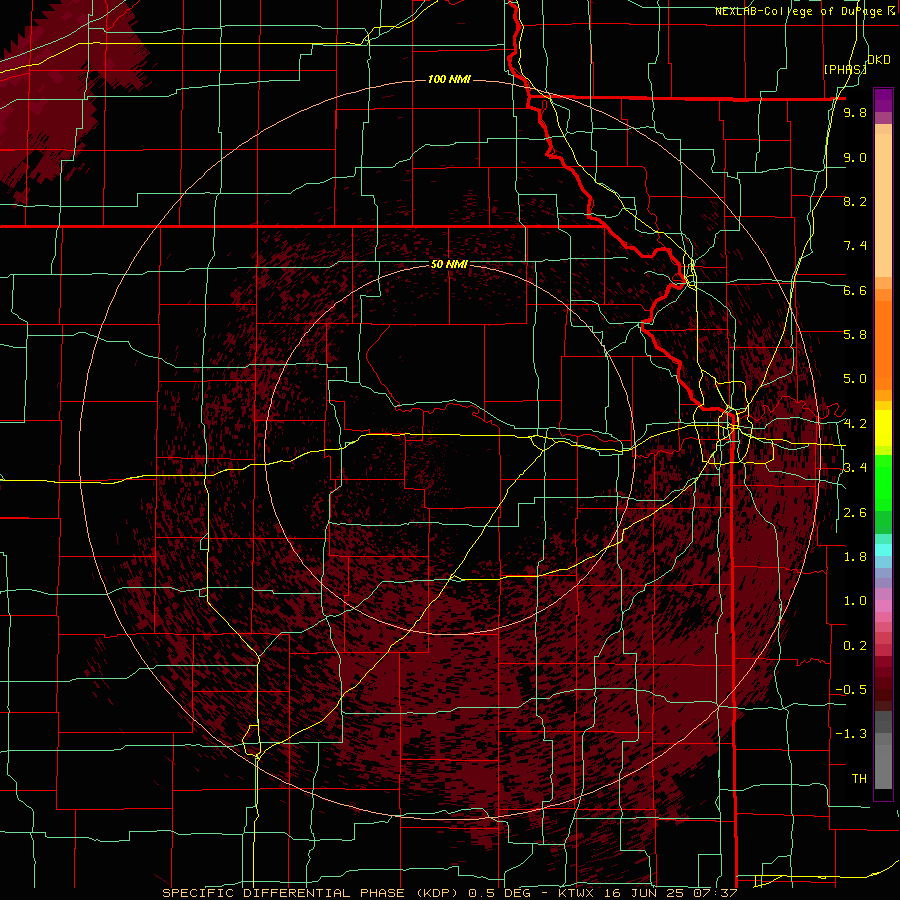Click the 3.4 value on the color scale
The height and width of the screenshot is (900, 900).
pyautogui.click(x=855, y=468)
